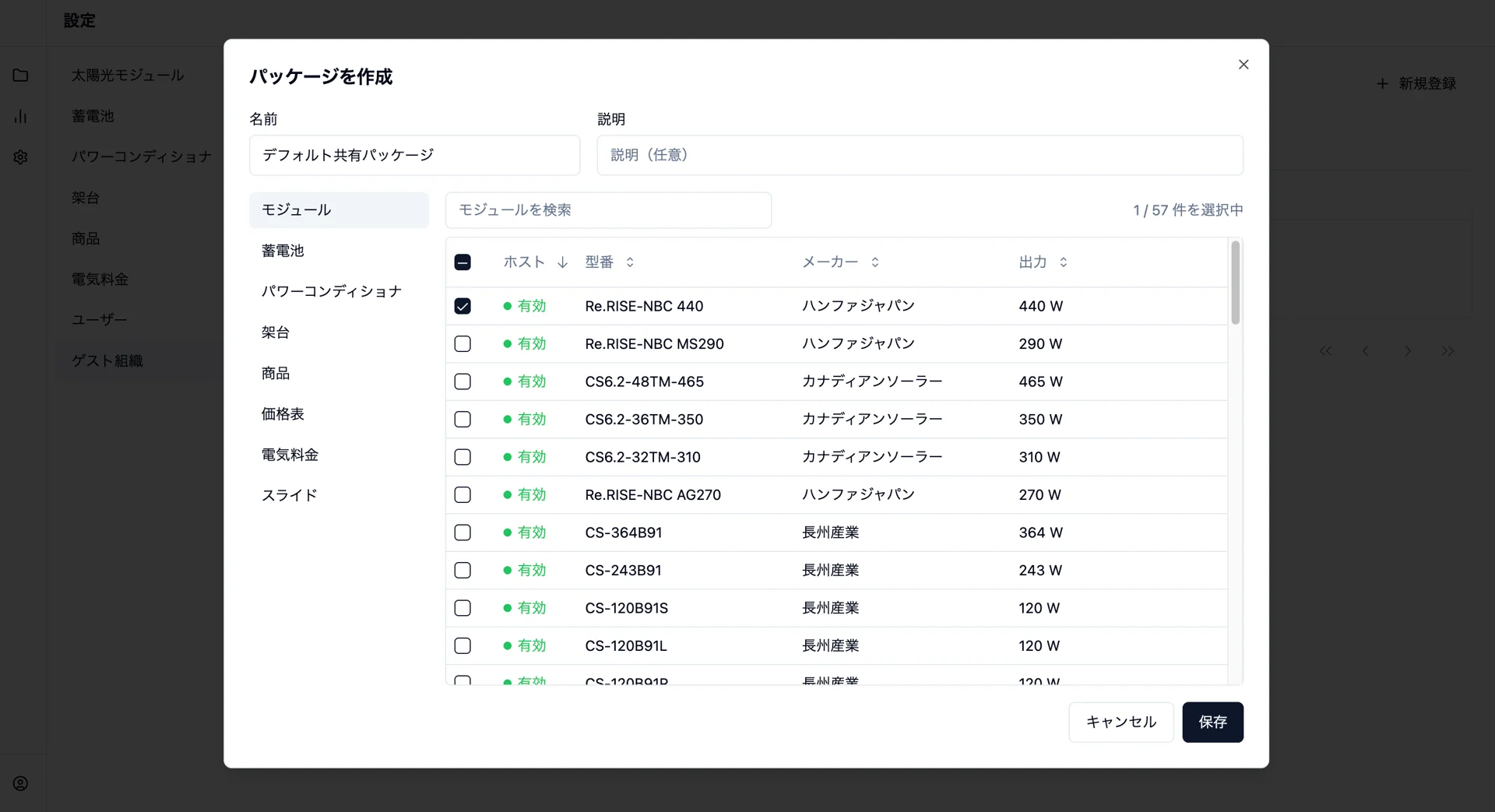The height and width of the screenshot is (812, 1495).
Task: Sort table by 型番 column
Action: click(x=610, y=262)
